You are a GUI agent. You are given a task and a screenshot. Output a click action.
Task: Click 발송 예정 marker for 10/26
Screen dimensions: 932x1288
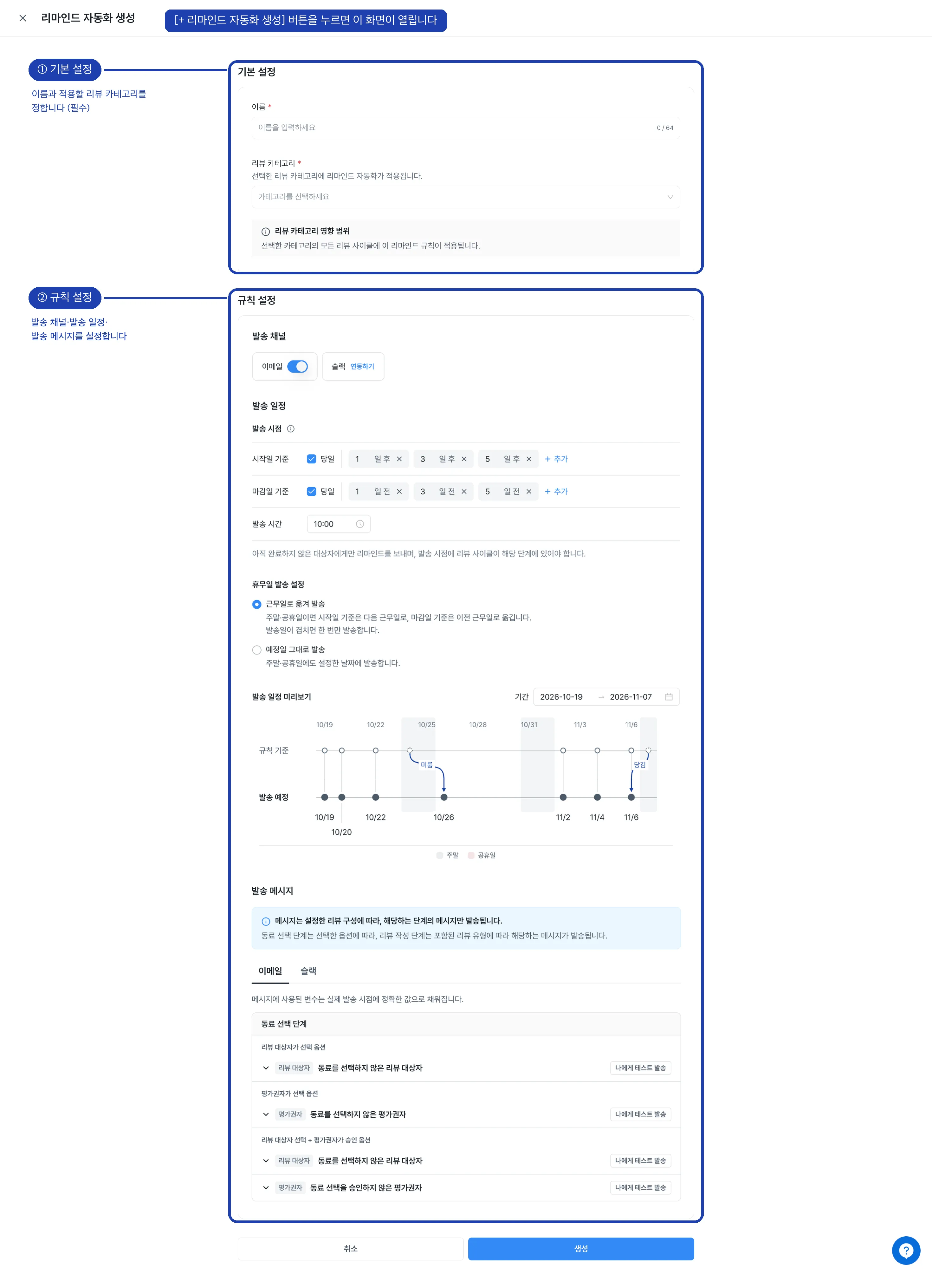(444, 798)
